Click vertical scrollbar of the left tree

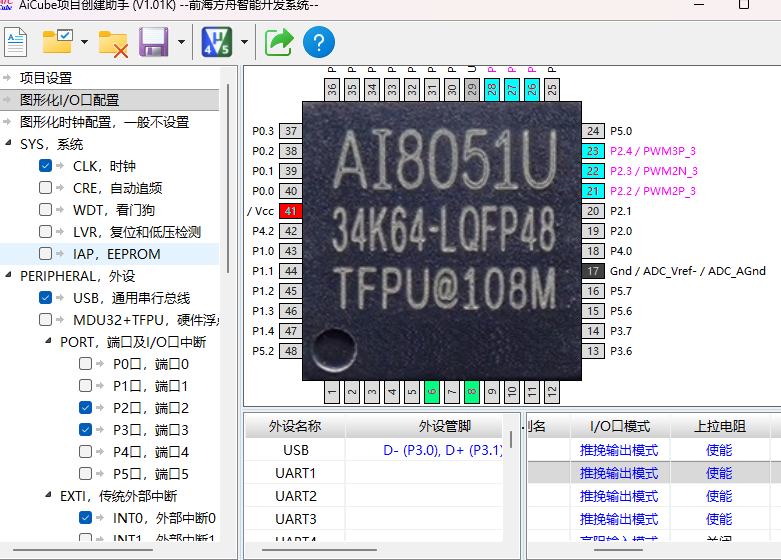click(x=228, y=178)
